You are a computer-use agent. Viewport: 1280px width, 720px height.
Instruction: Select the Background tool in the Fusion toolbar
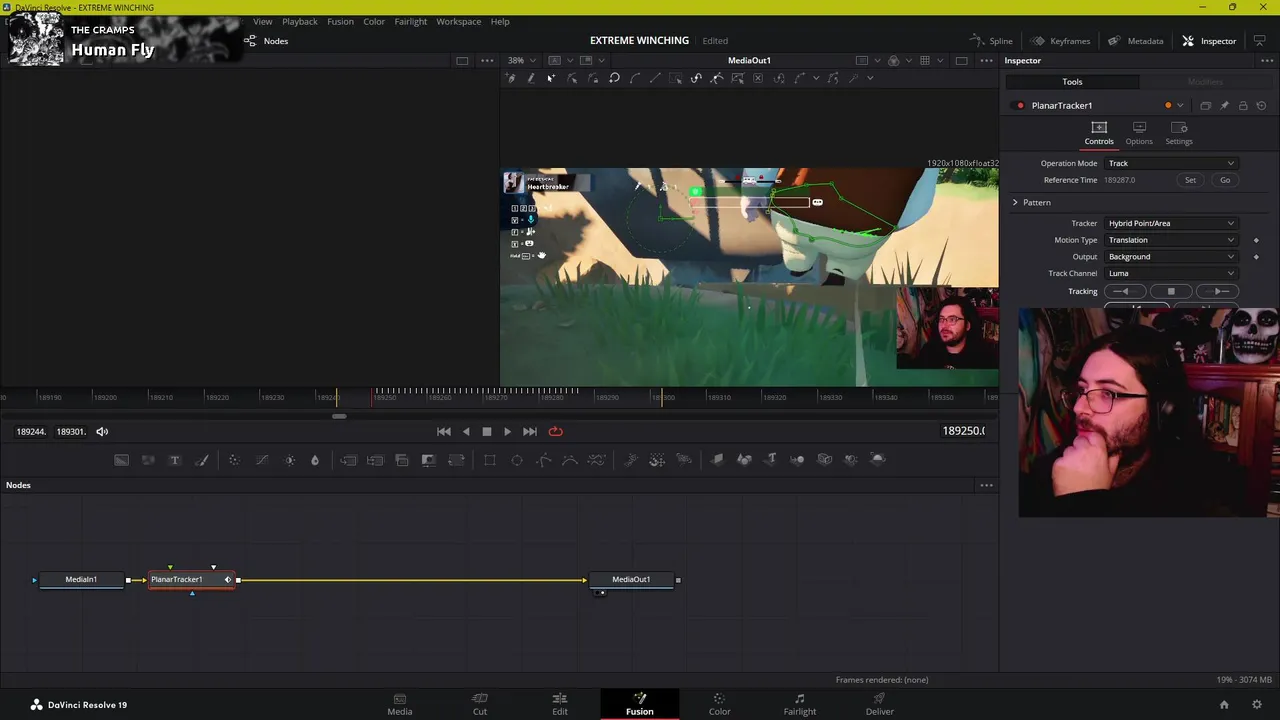click(121, 460)
